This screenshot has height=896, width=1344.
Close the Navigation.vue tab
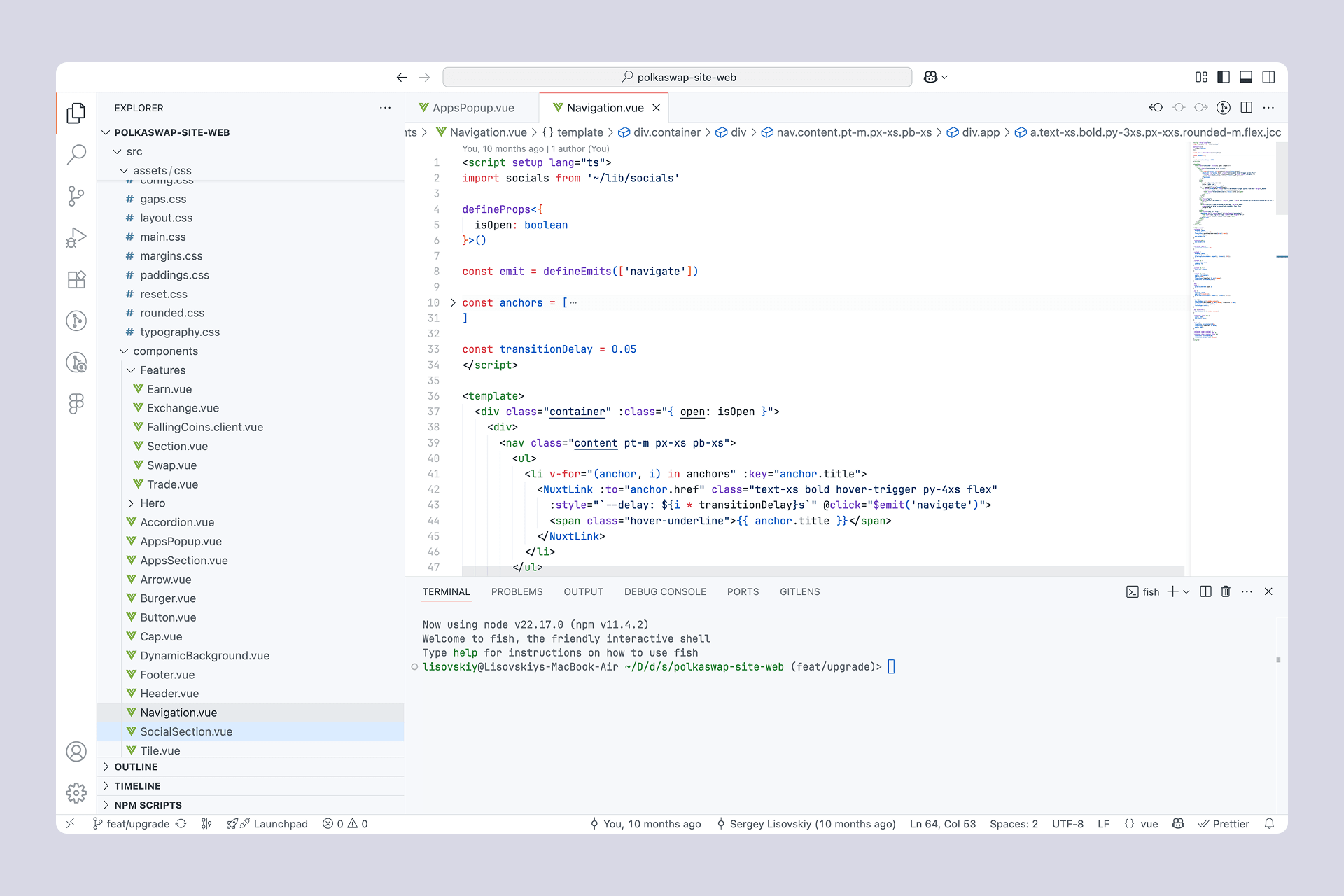coord(656,108)
